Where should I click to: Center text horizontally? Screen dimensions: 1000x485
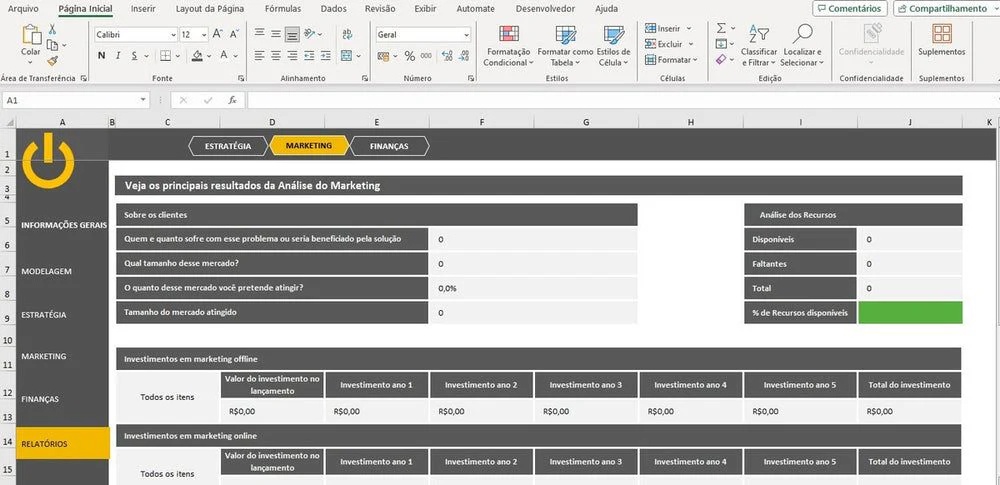pyautogui.click(x=276, y=56)
